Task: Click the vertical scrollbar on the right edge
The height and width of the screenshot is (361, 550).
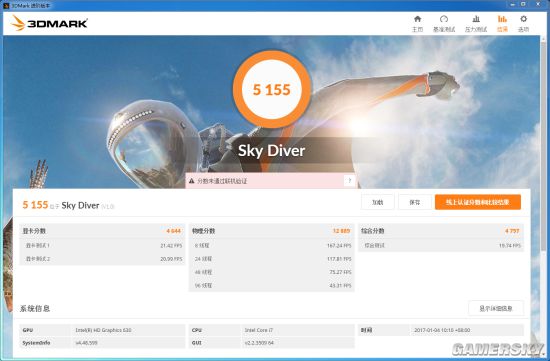Action: click(545, 196)
